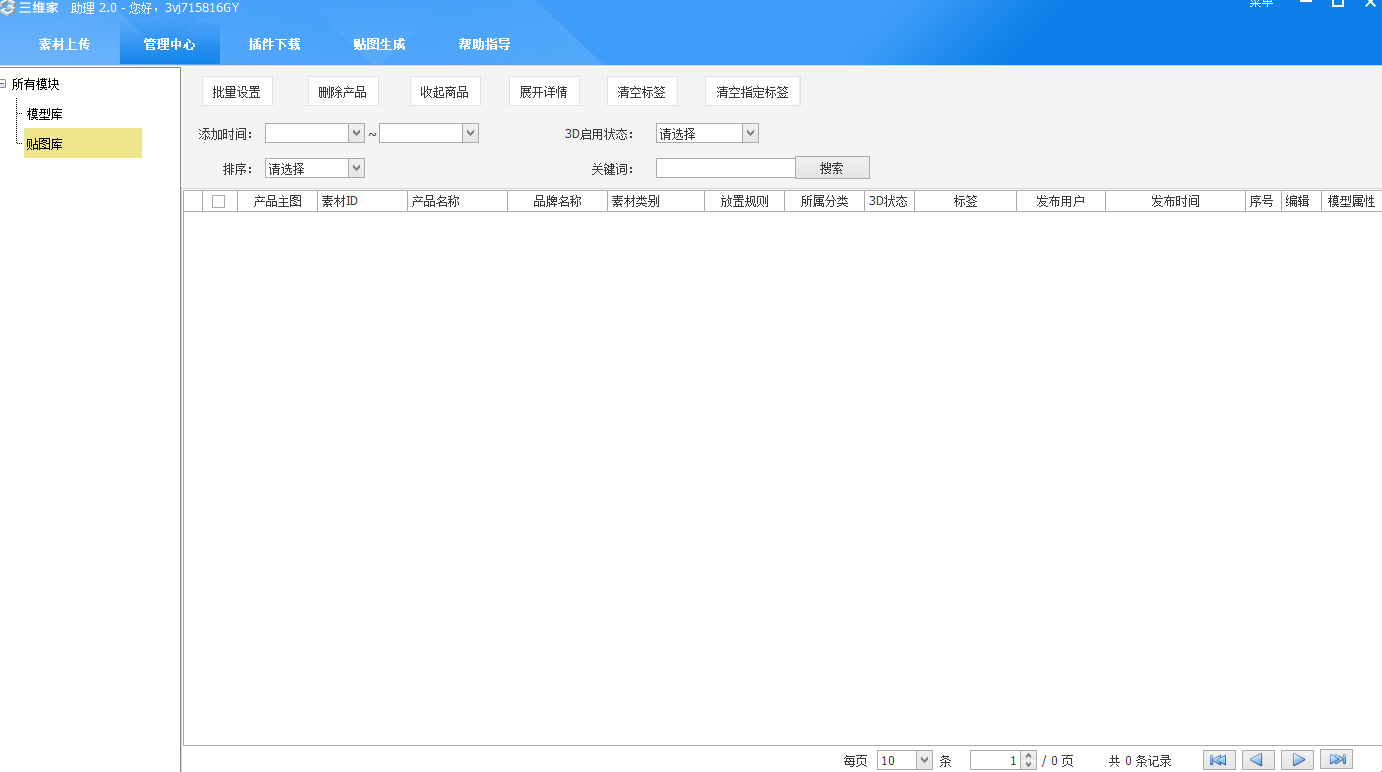Collapse the 所有模块 tree node
1382x772 pixels.
[x=4, y=84]
